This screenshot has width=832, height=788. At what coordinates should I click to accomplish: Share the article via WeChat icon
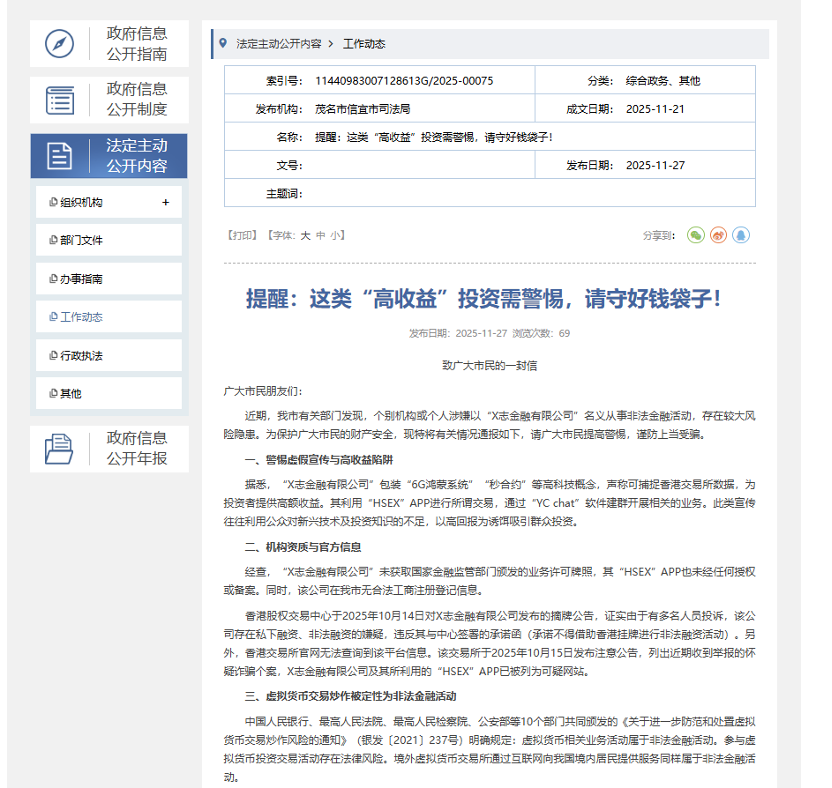point(696,235)
